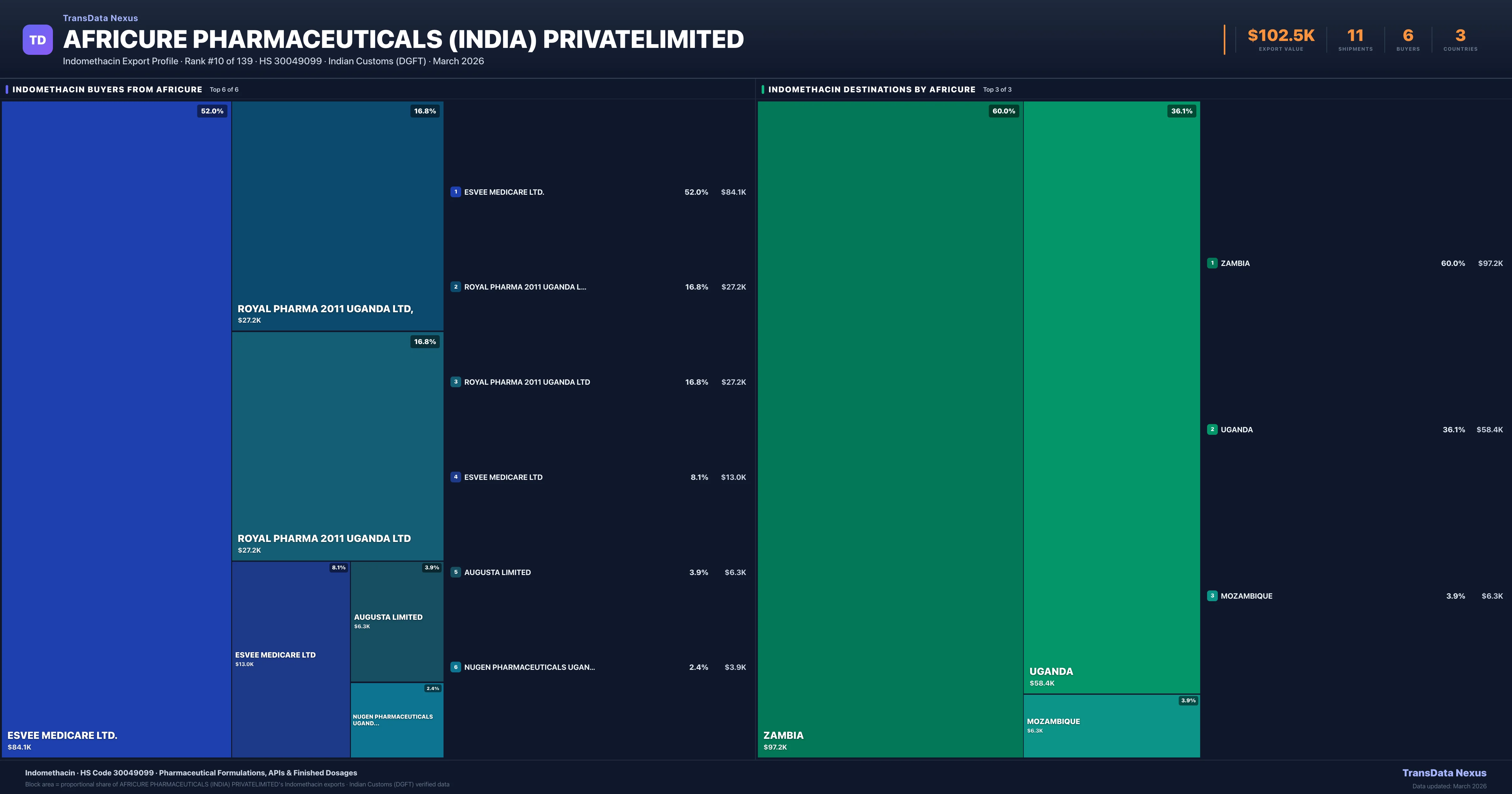Click Indomethacin Destinations By Africure panel title
The width and height of the screenshot is (1512, 794).
[872, 89]
